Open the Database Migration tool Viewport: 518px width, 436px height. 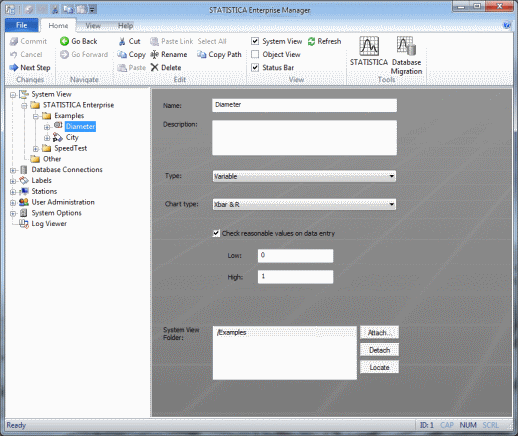click(x=406, y=55)
